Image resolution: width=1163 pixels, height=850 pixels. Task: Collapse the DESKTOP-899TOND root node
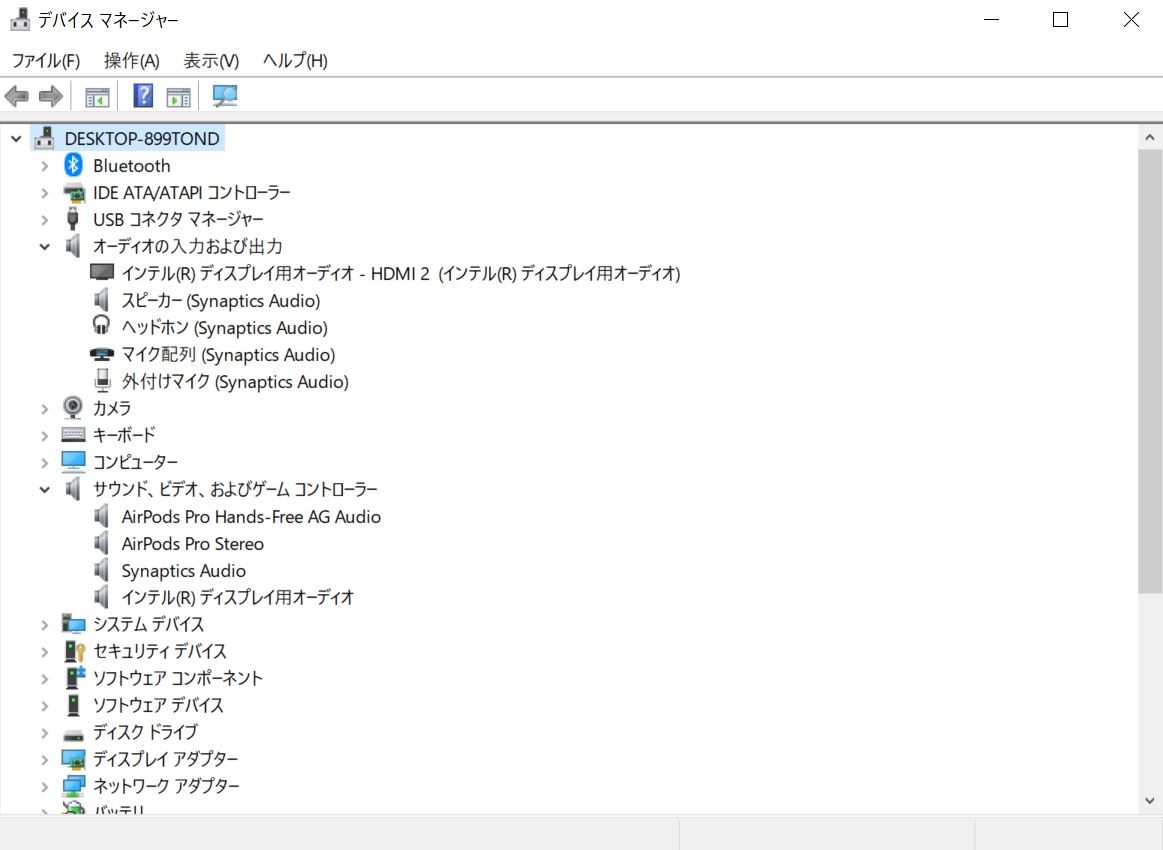click(16, 139)
